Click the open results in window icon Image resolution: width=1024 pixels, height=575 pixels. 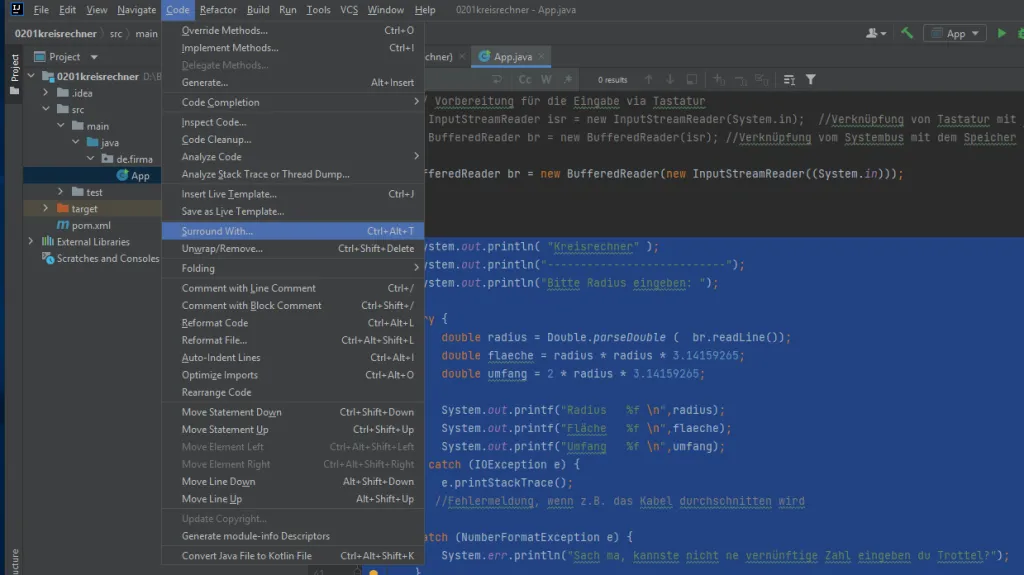(x=691, y=80)
